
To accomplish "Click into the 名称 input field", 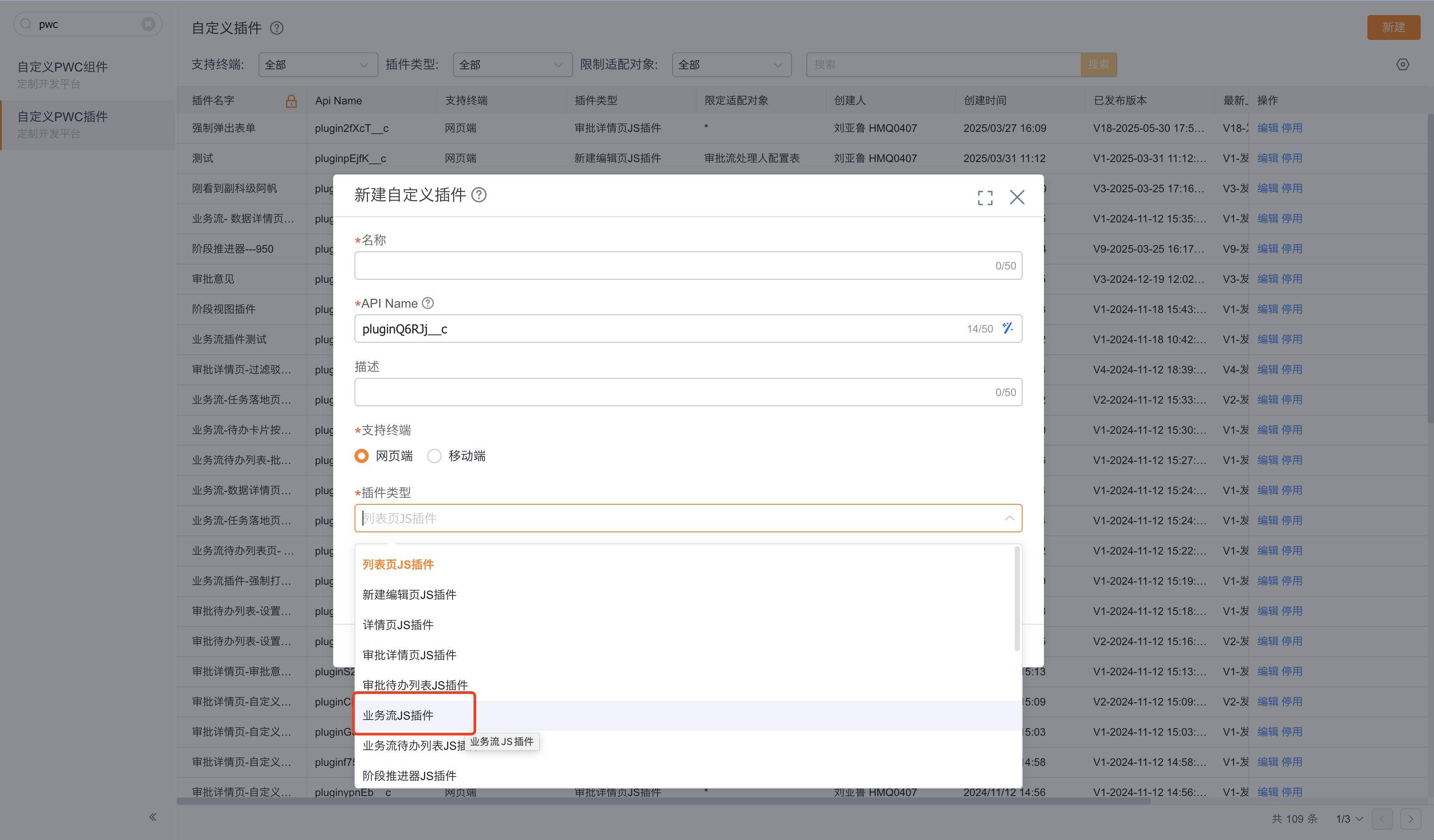I will pyautogui.click(x=672, y=265).
